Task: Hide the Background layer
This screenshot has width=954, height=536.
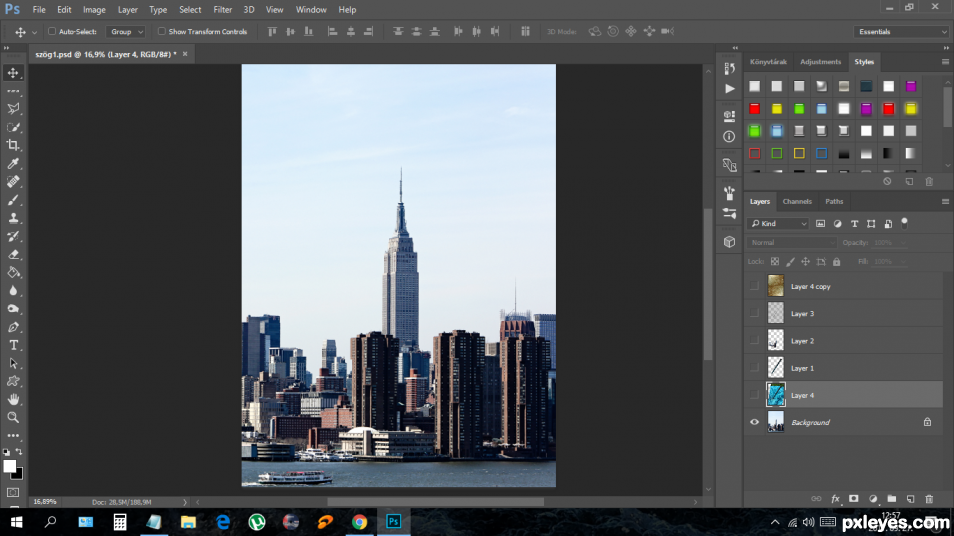Action: click(x=754, y=422)
